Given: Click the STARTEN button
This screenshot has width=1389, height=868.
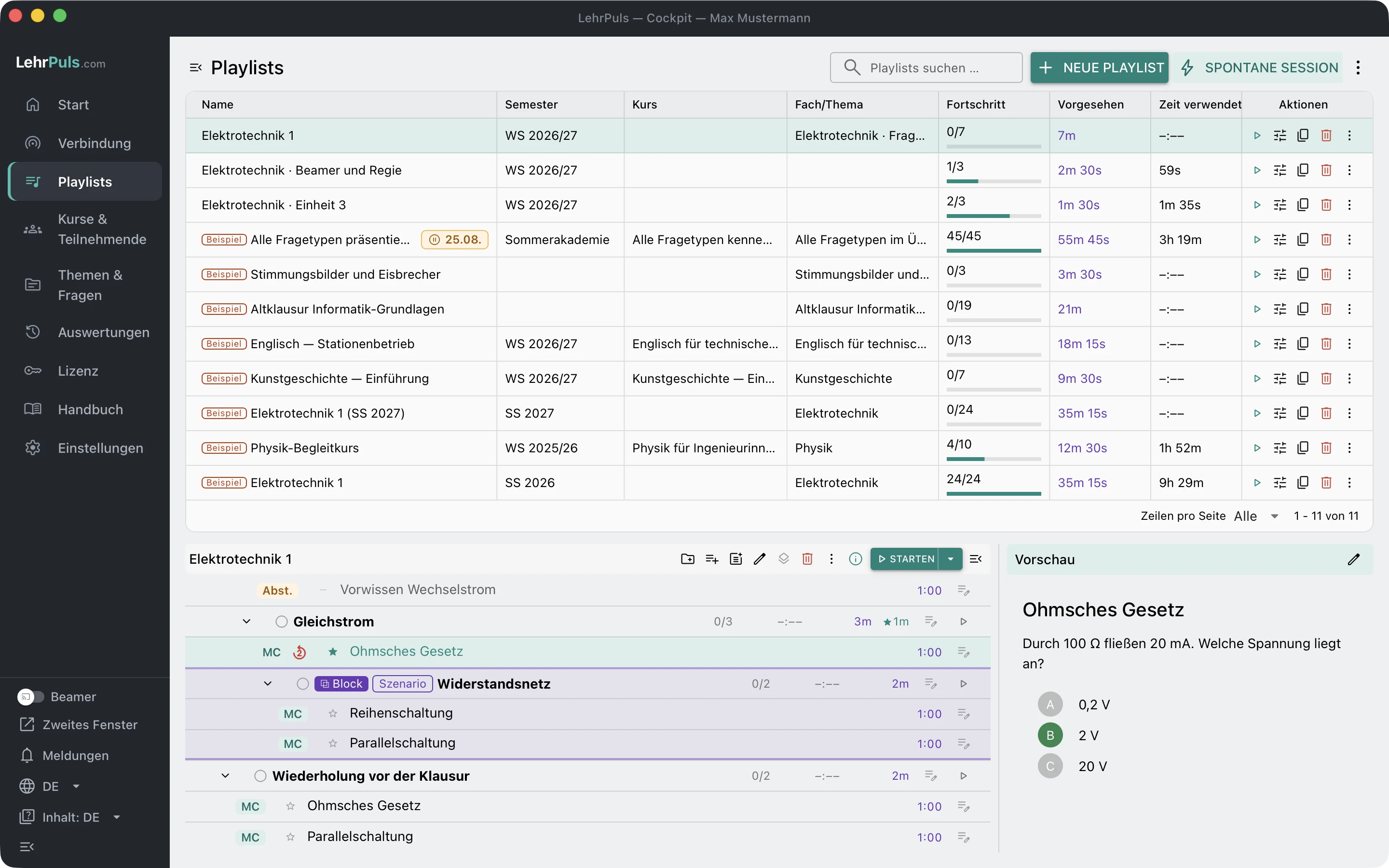Looking at the screenshot, I should [x=905, y=559].
